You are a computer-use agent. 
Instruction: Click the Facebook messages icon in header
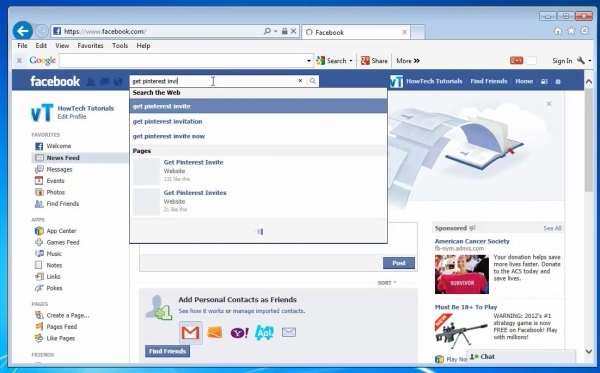[x=104, y=81]
